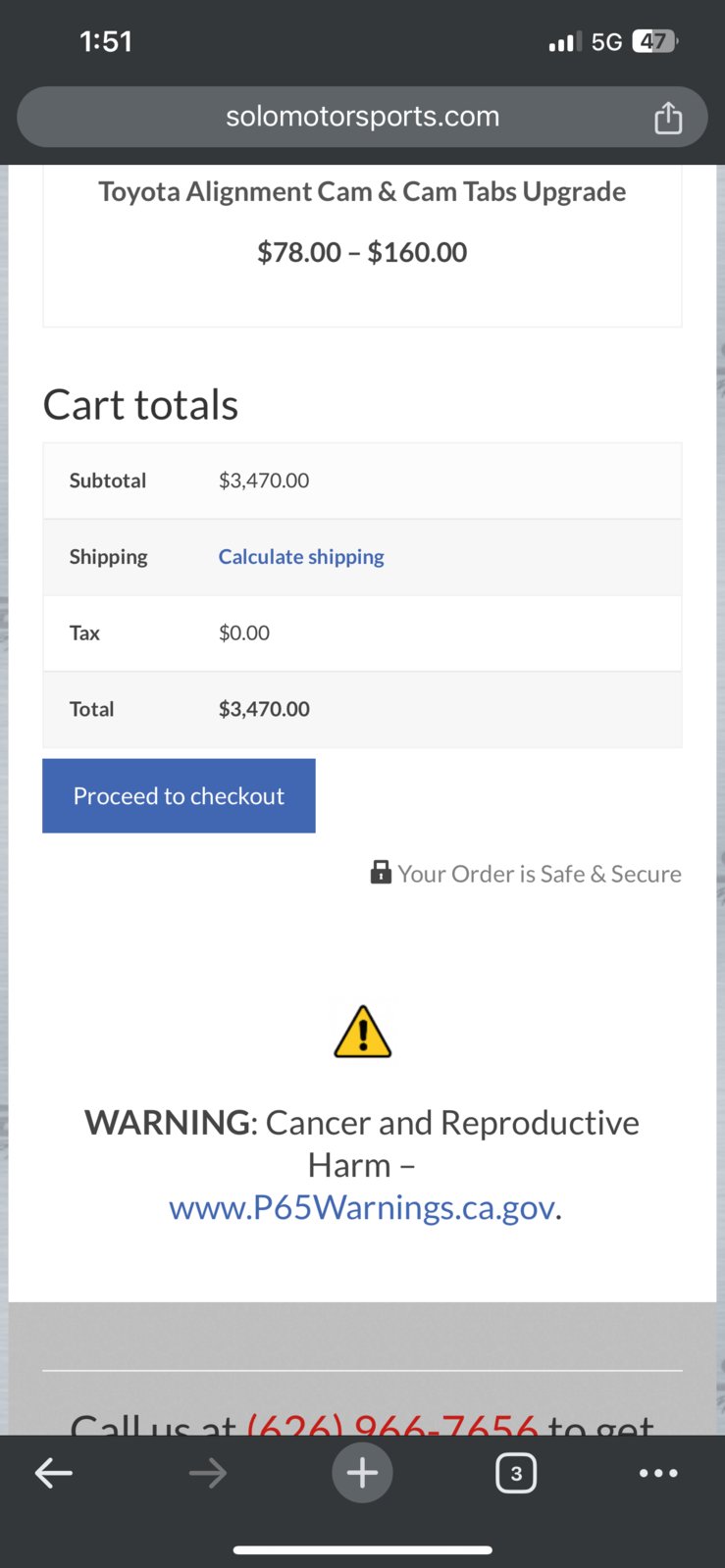Viewport: 725px width, 1568px height.
Task: Tap the share icon in address bar
Action: tap(668, 118)
